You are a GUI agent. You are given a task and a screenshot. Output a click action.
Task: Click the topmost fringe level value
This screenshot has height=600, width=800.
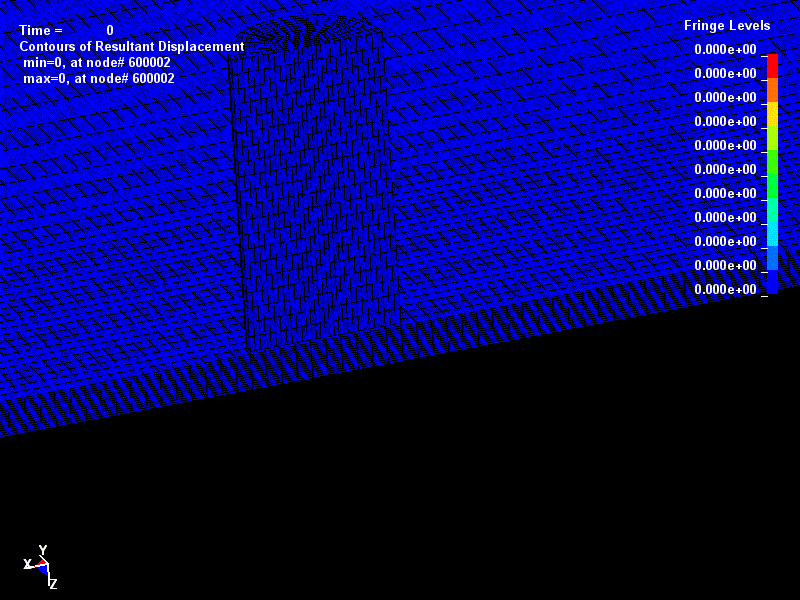pyautogui.click(x=725, y=50)
